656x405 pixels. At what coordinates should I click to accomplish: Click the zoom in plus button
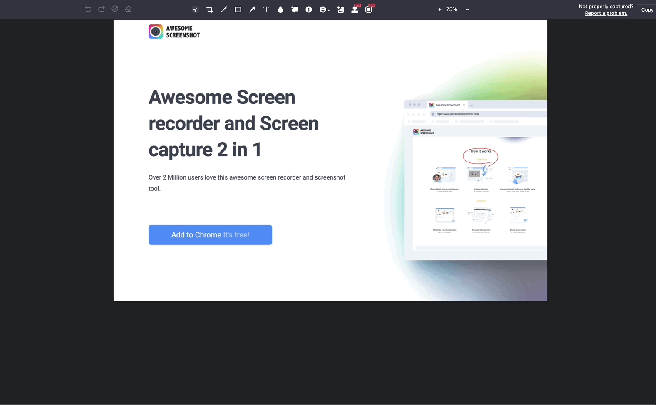coord(440,9)
